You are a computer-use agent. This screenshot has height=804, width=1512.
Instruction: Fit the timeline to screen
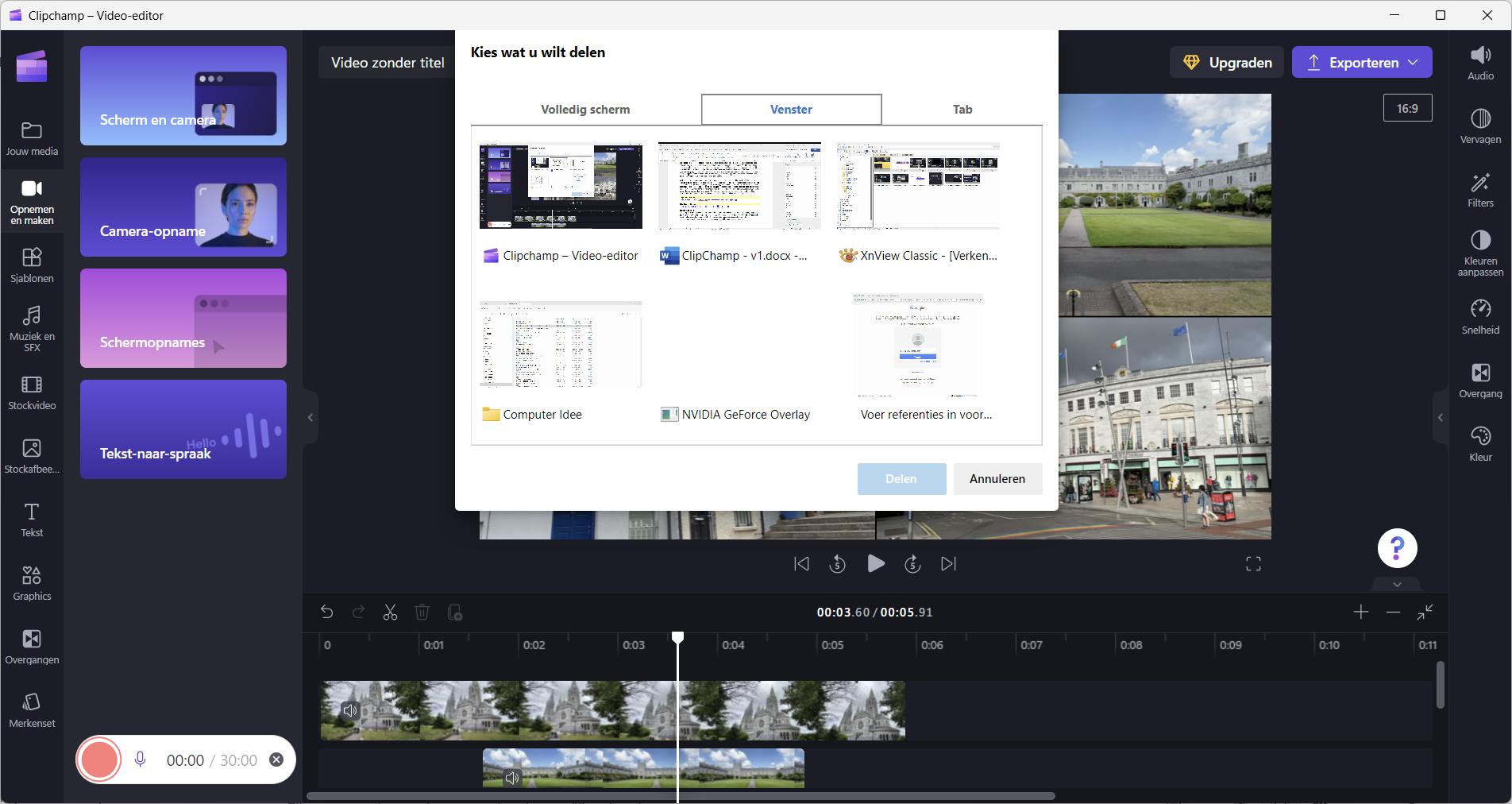click(x=1425, y=612)
